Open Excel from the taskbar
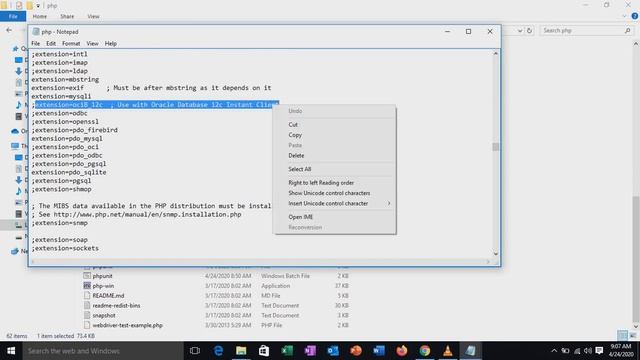This screenshot has height=360, width=640. tap(287, 351)
